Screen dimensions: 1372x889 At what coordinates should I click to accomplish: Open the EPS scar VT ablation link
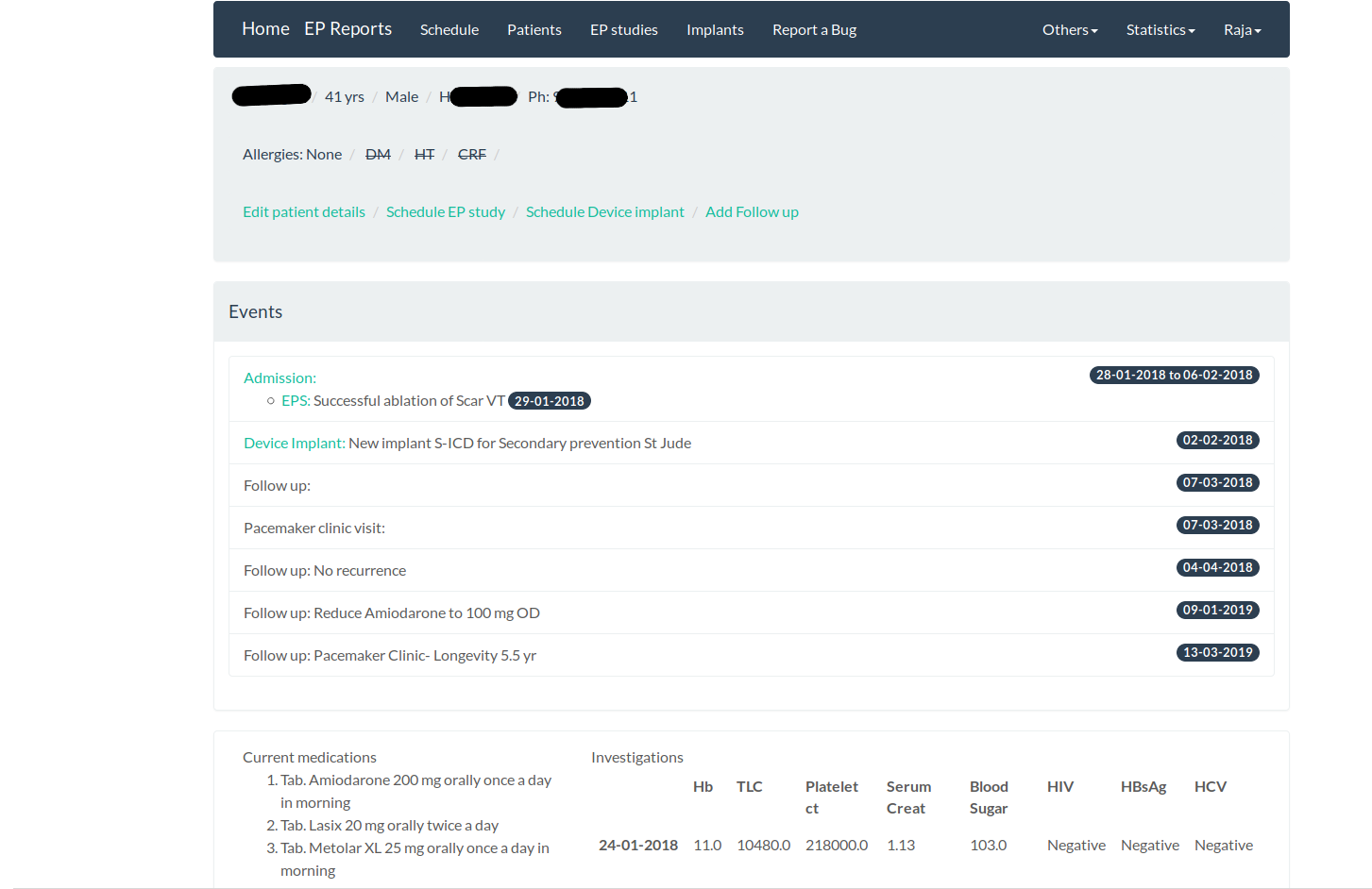[296, 401]
